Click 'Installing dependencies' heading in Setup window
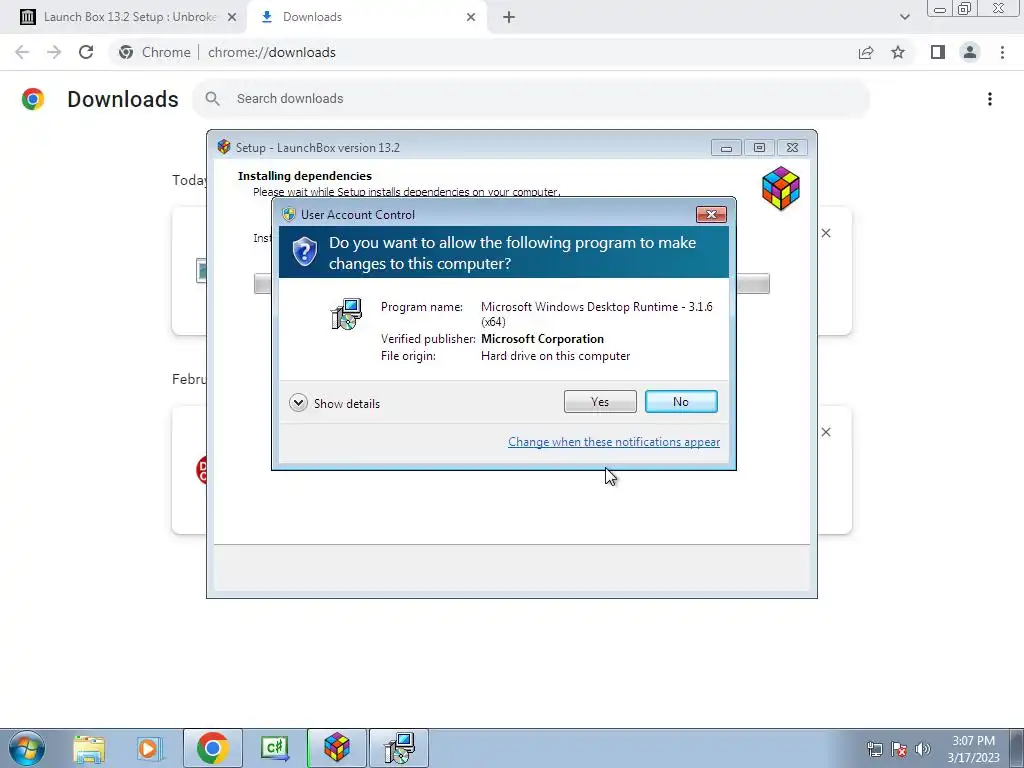This screenshot has height=768, width=1024. tap(304, 176)
